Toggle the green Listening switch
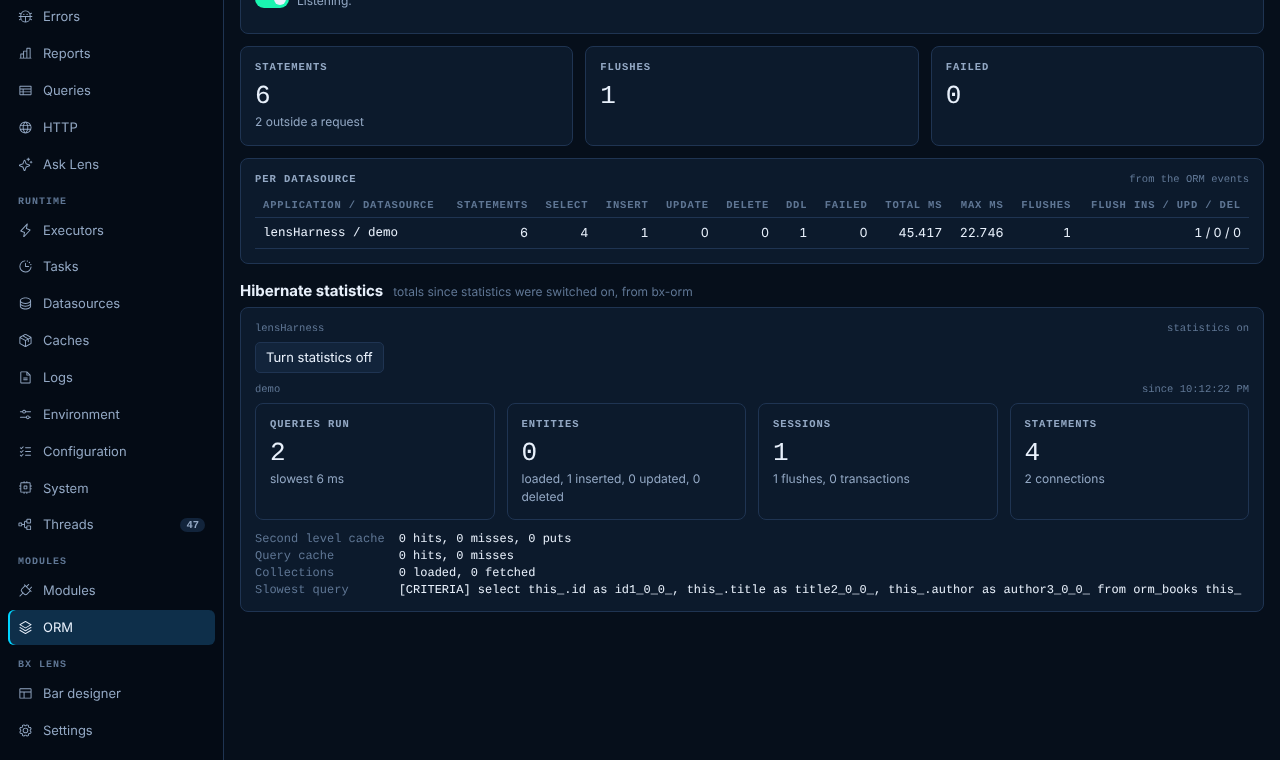This screenshot has height=760, width=1280. [272, 2]
